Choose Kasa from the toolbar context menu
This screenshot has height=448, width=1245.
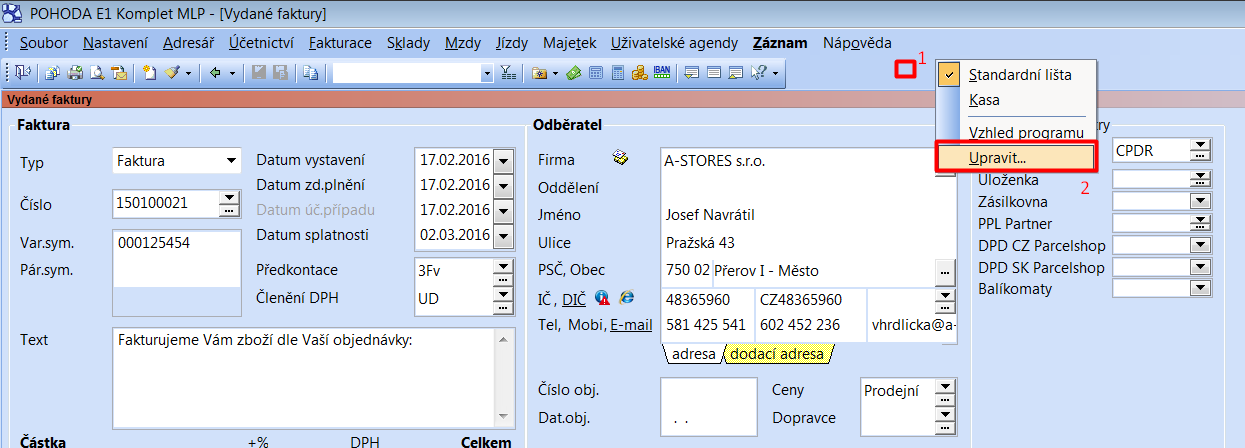(x=1016, y=100)
